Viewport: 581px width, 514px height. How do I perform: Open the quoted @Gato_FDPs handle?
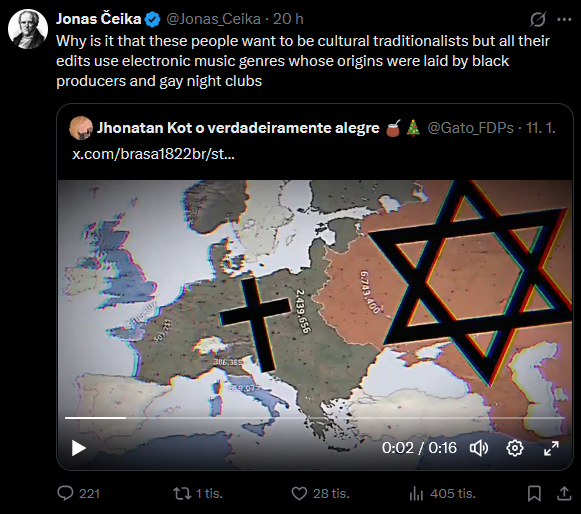click(x=471, y=128)
